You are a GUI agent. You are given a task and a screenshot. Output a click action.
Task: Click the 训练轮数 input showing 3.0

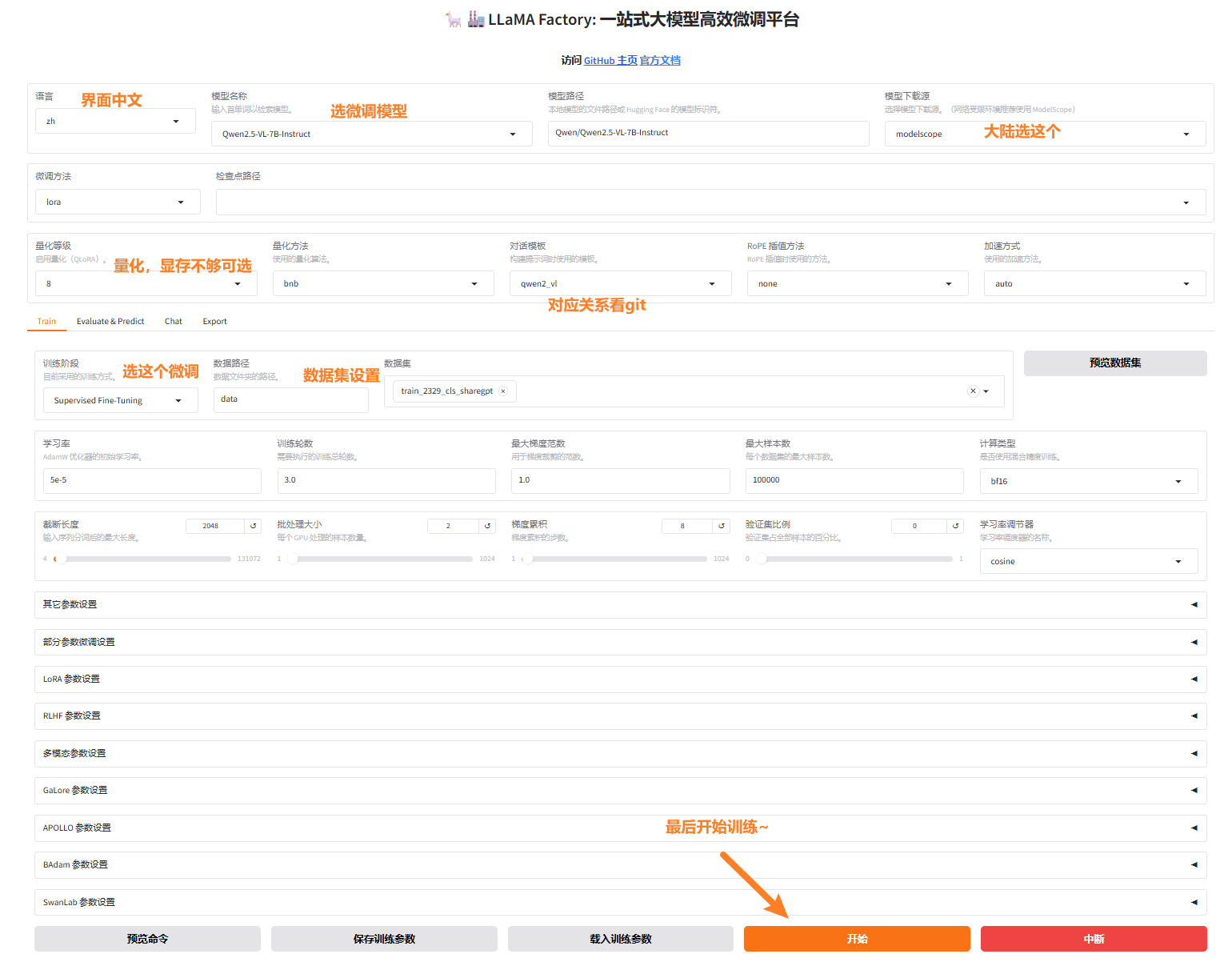coord(386,480)
